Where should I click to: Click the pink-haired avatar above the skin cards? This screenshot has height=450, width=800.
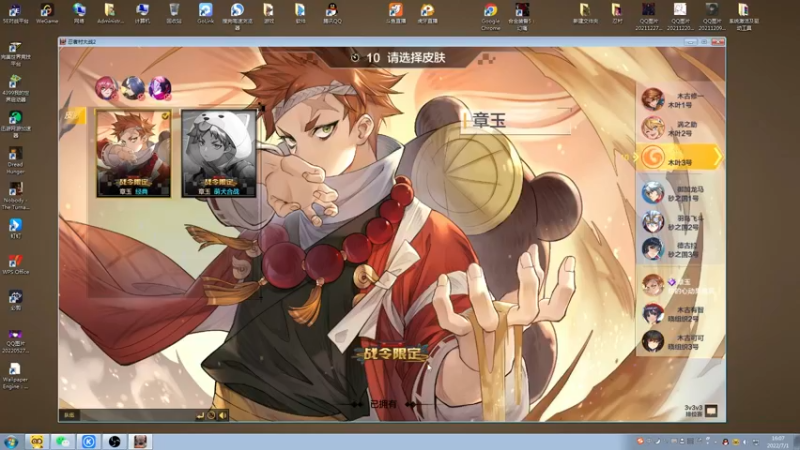tap(106, 88)
